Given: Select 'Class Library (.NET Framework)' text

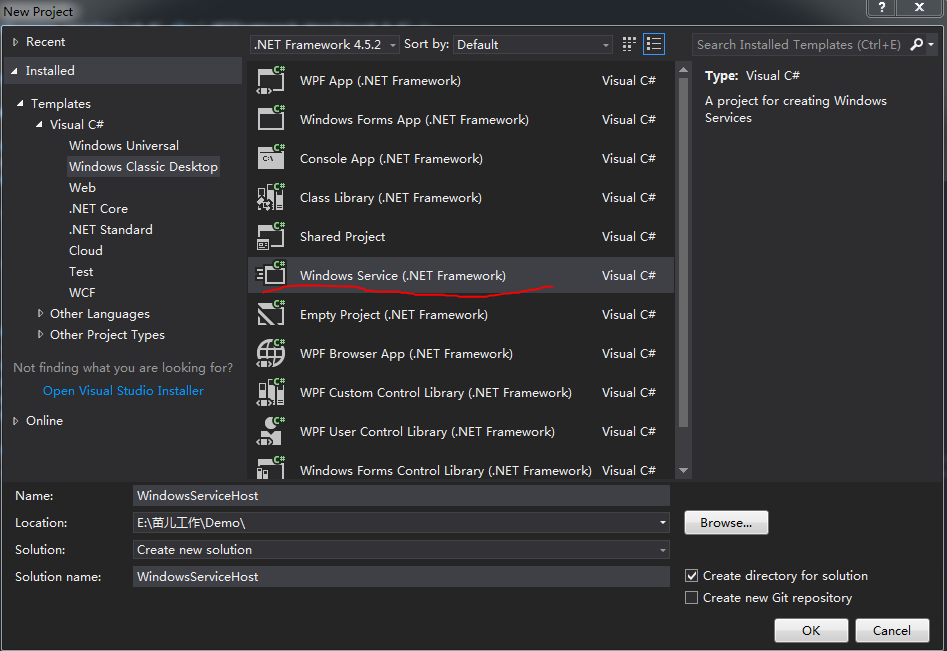Looking at the screenshot, I should pos(391,198).
